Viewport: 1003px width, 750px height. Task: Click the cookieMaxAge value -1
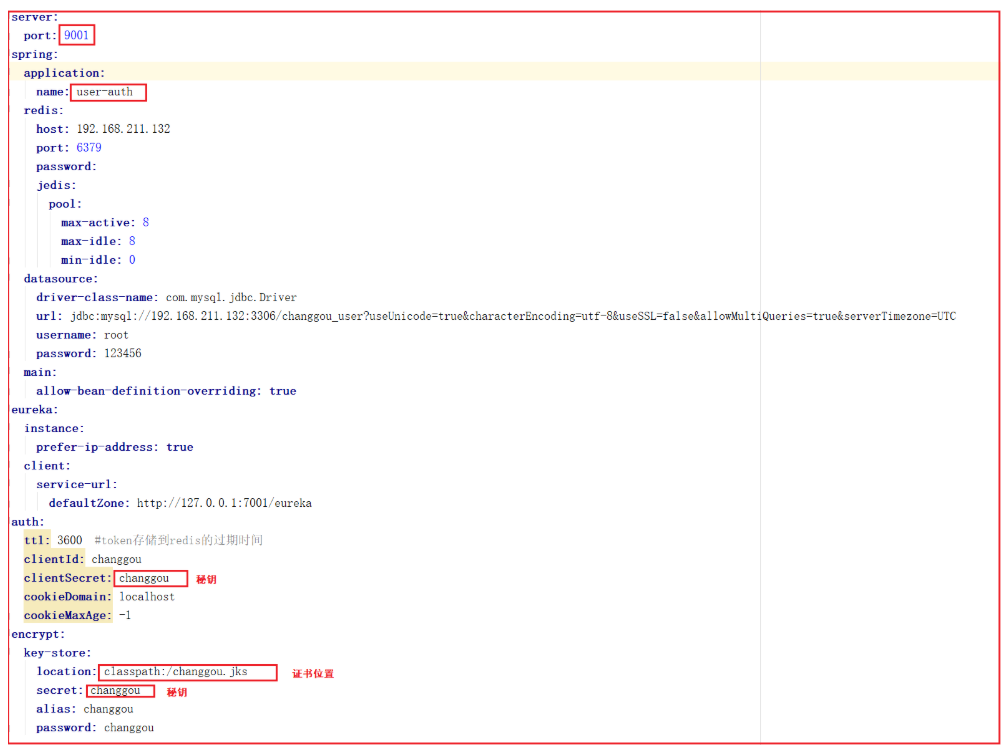[125, 615]
